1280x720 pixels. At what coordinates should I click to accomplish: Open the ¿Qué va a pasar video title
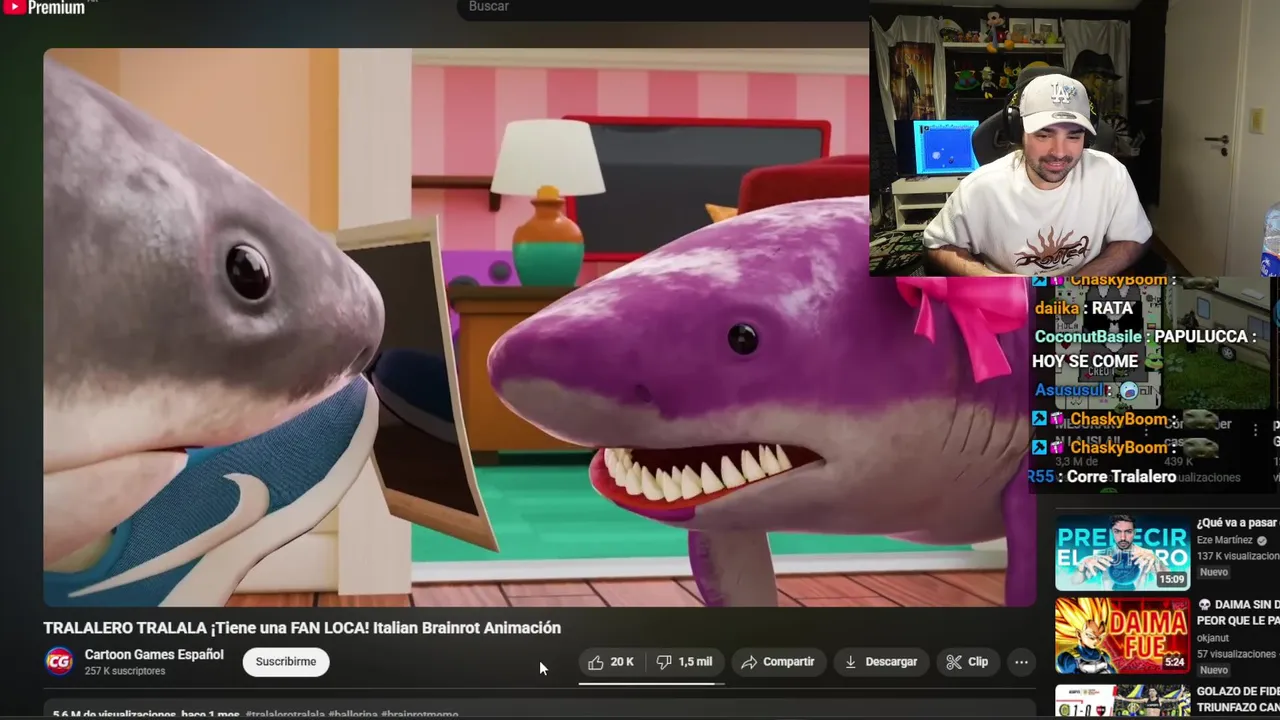point(1237,523)
